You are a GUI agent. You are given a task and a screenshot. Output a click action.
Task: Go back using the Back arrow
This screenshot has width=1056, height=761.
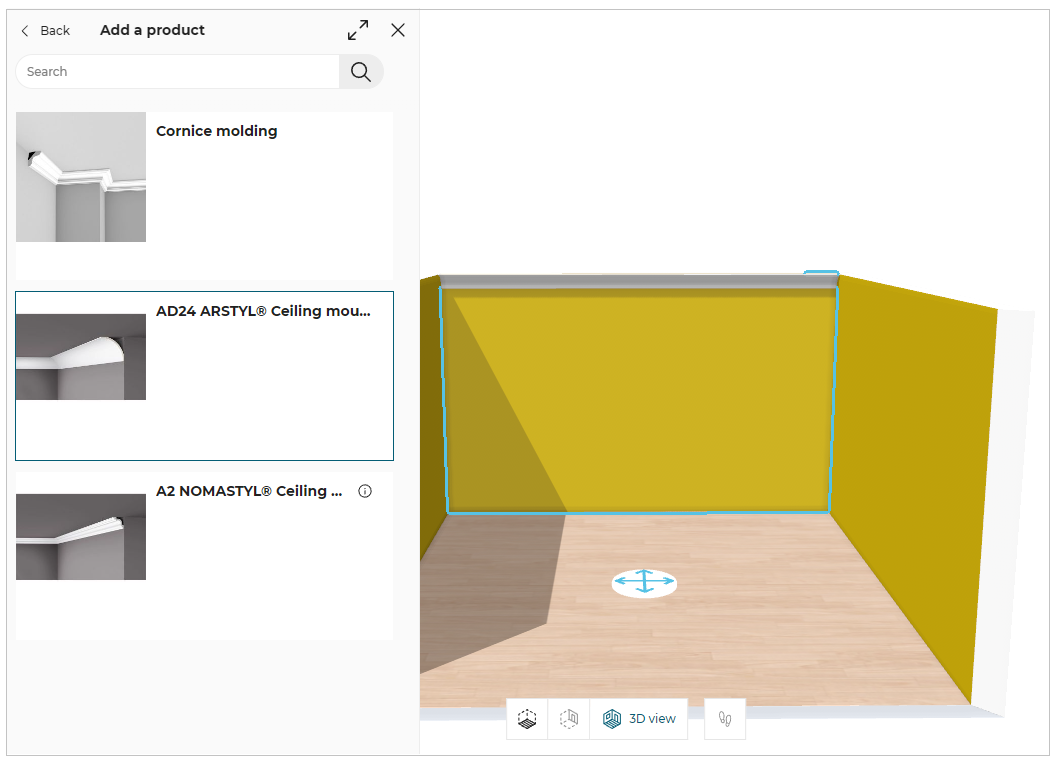point(45,31)
